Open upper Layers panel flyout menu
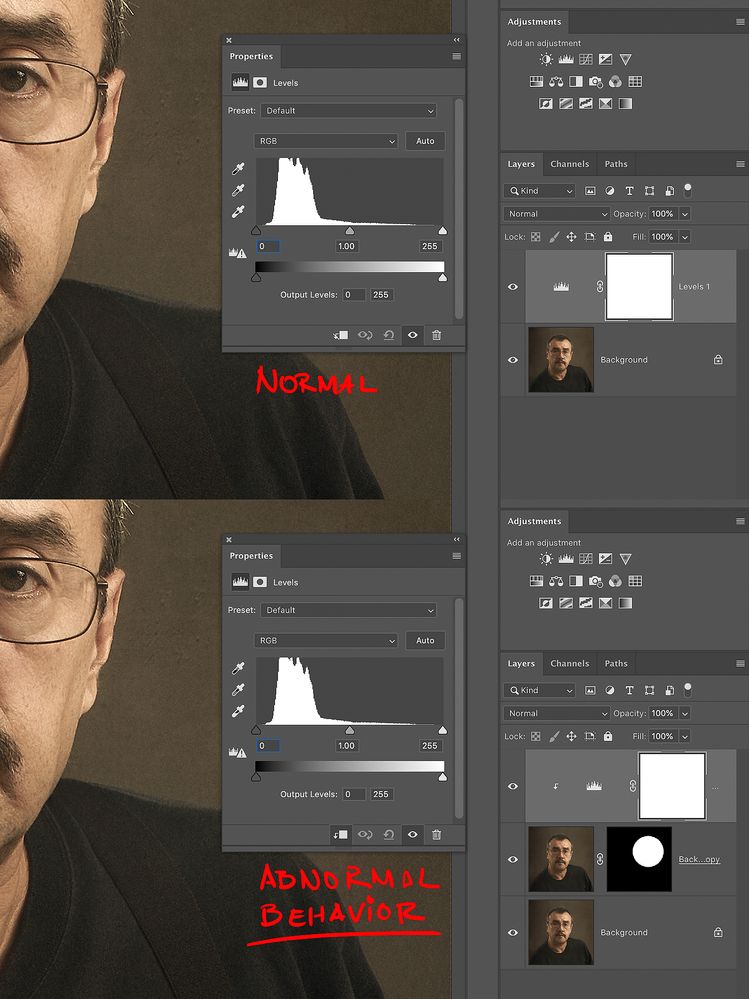The height and width of the screenshot is (999, 749). coord(740,164)
